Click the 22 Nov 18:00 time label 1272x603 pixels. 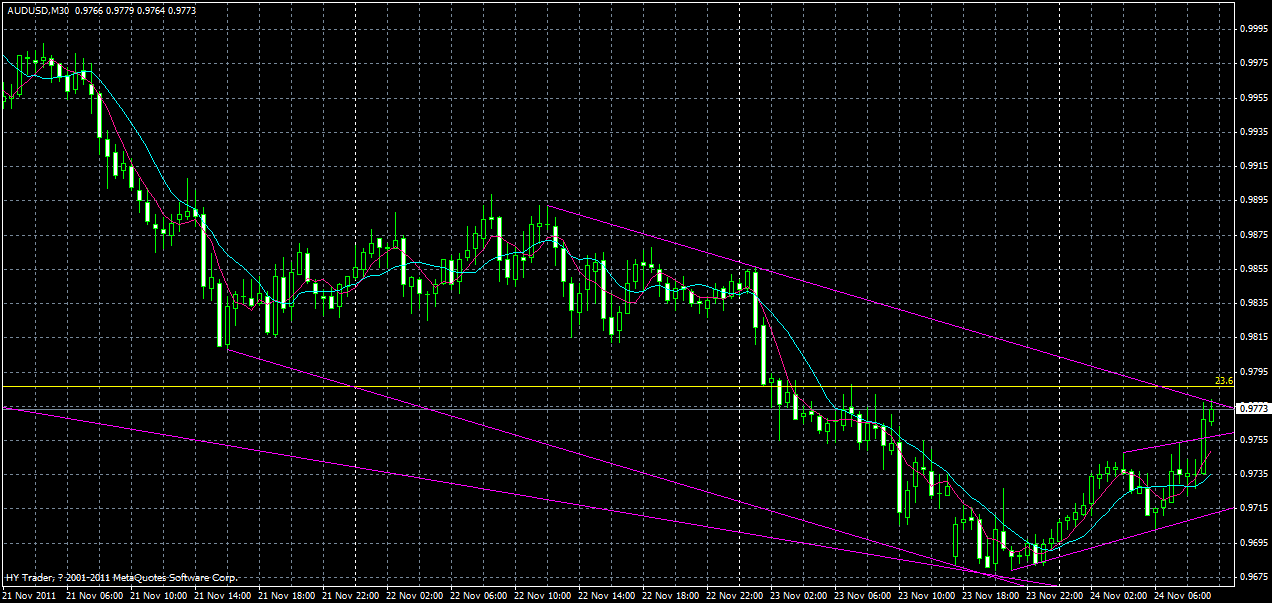671,594
